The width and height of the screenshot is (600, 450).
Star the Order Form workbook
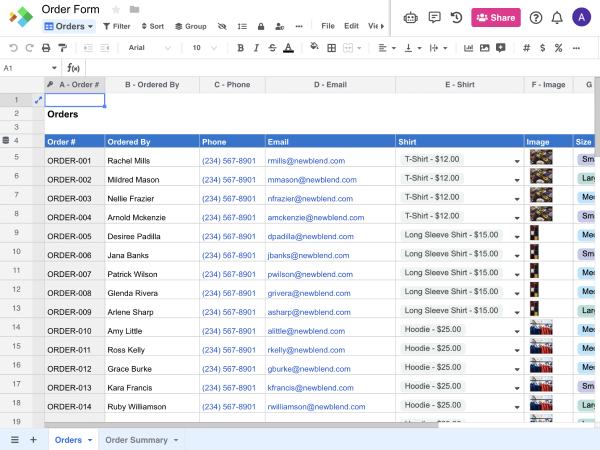pos(116,9)
